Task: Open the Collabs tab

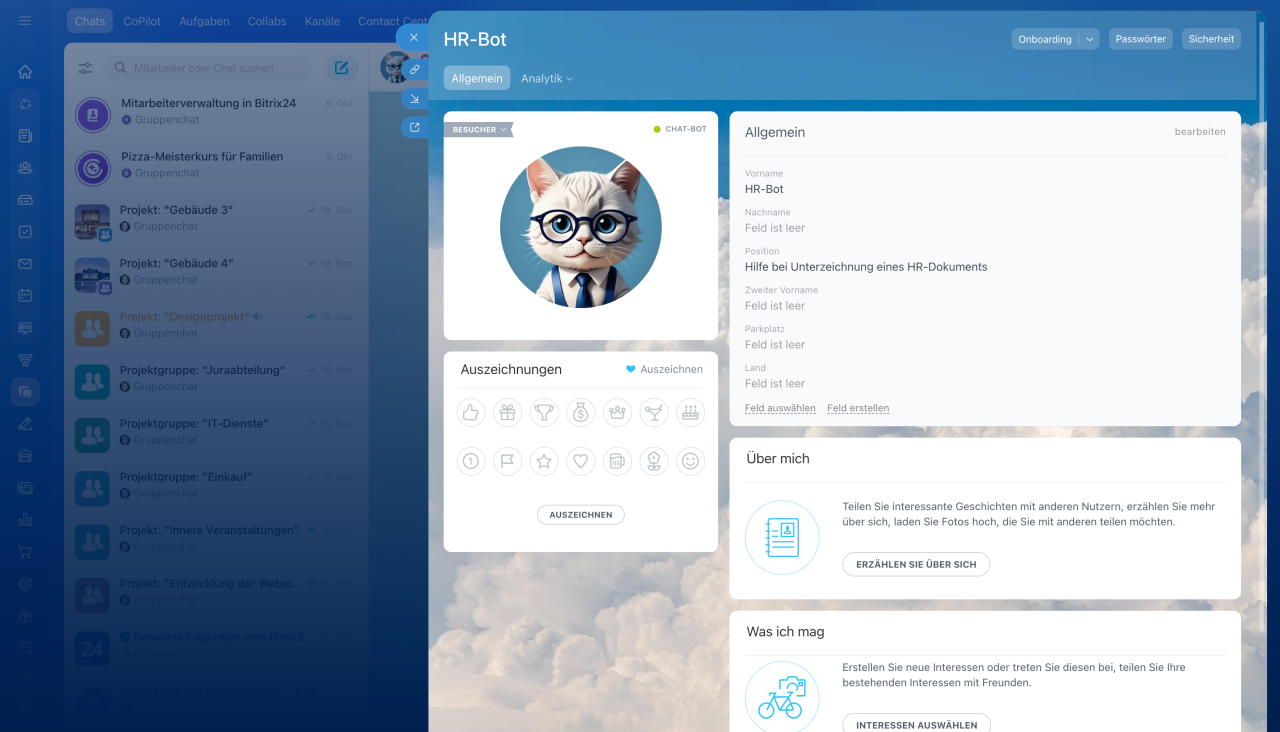Action: point(267,21)
